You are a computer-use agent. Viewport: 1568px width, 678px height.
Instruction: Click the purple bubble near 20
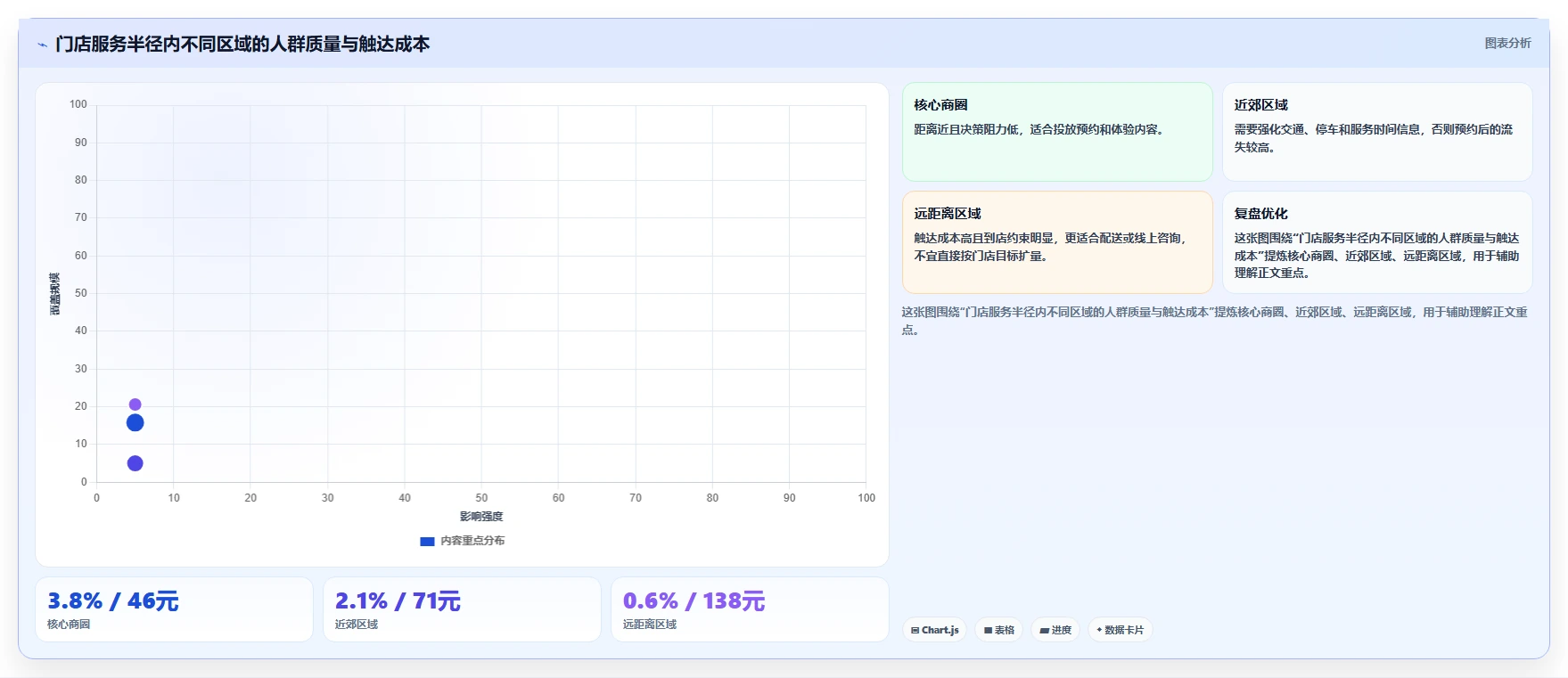pos(135,404)
